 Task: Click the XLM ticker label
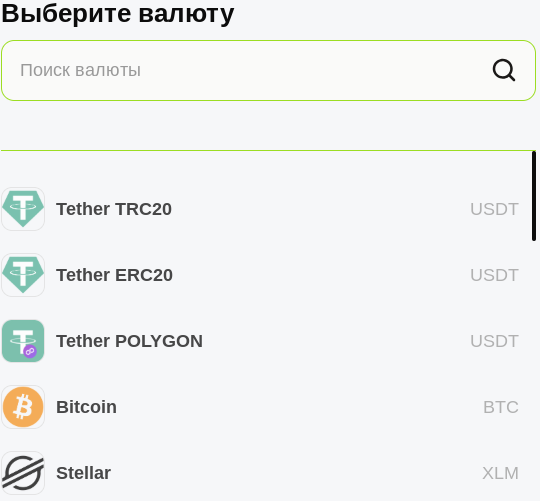coord(500,473)
